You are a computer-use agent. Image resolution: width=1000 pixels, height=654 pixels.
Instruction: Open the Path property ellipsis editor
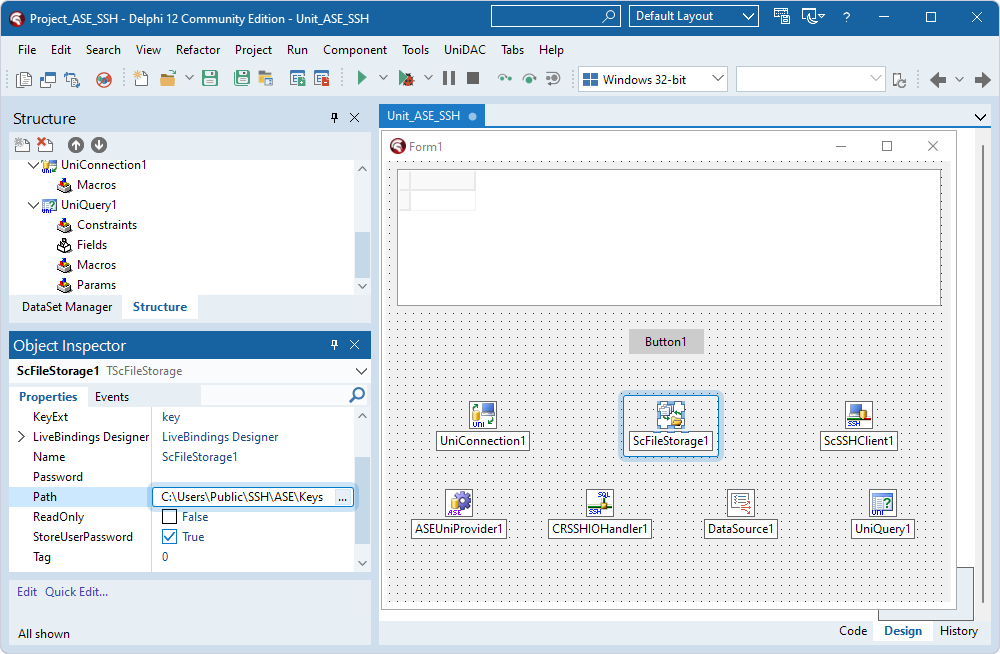coord(341,496)
